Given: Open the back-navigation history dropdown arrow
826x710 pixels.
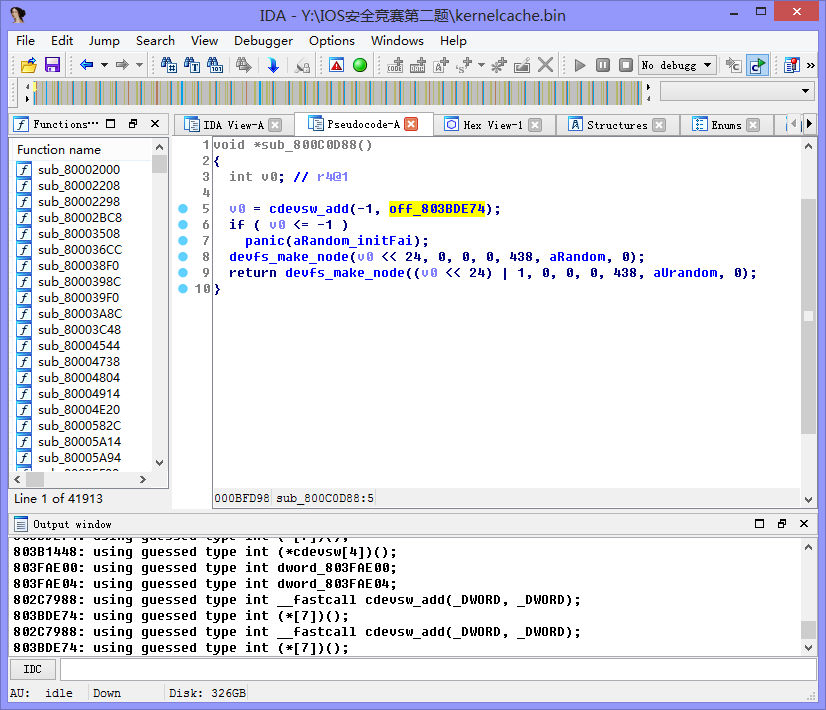Looking at the screenshot, I should [x=104, y=65].
